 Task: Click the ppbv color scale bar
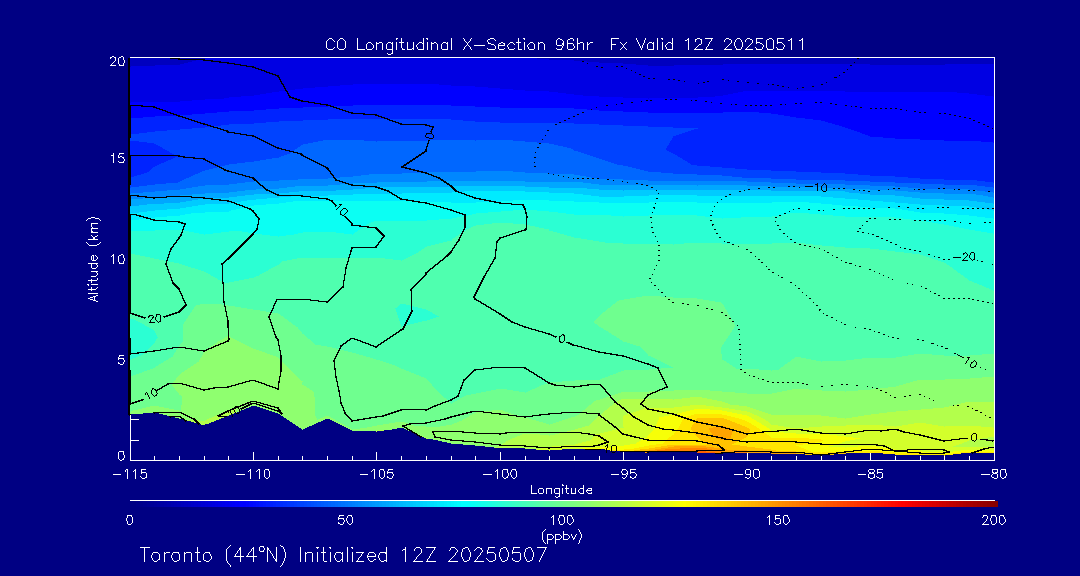[563, 504]
